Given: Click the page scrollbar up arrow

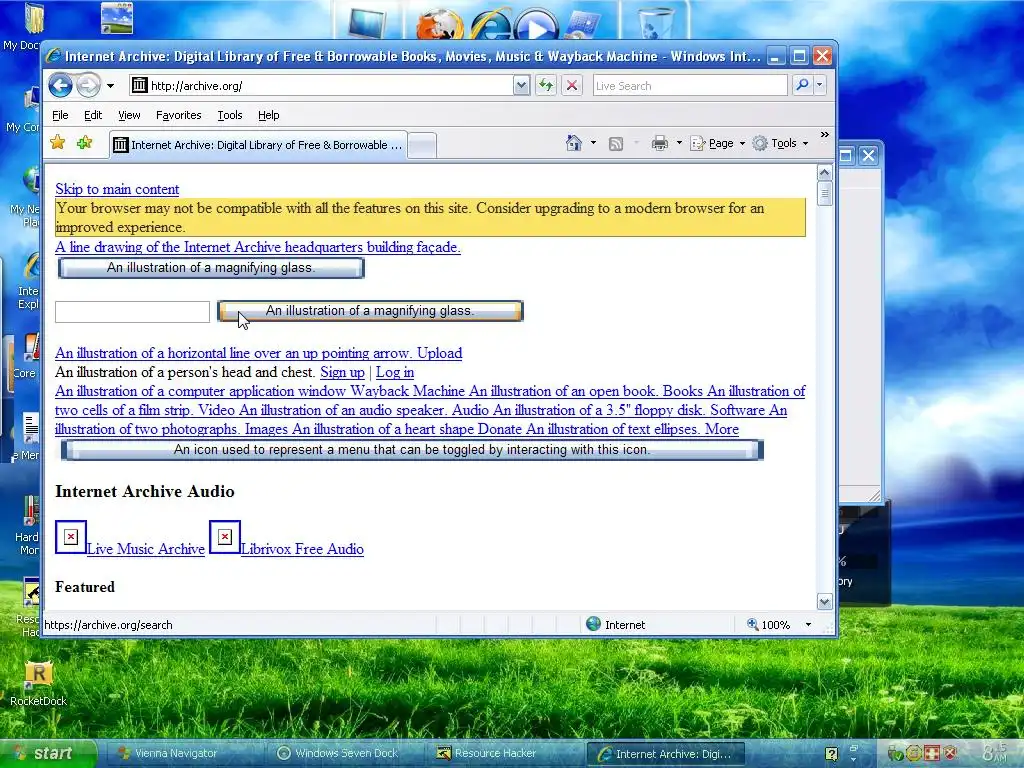Looking at the screenshot, I should tap(824, 173).
